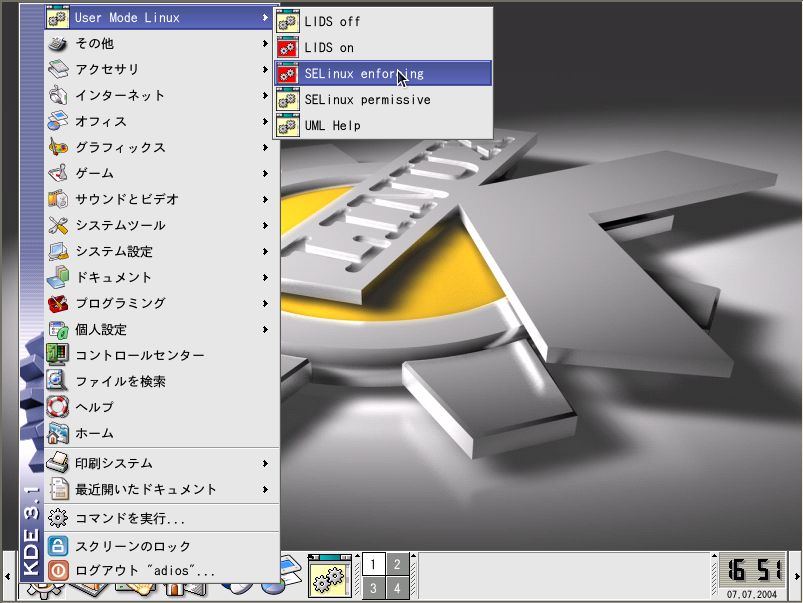Viewport: 803px width, 603px height.
Task: Choose SELinux permissive from the submenu
Action: [x=383, y=99]
